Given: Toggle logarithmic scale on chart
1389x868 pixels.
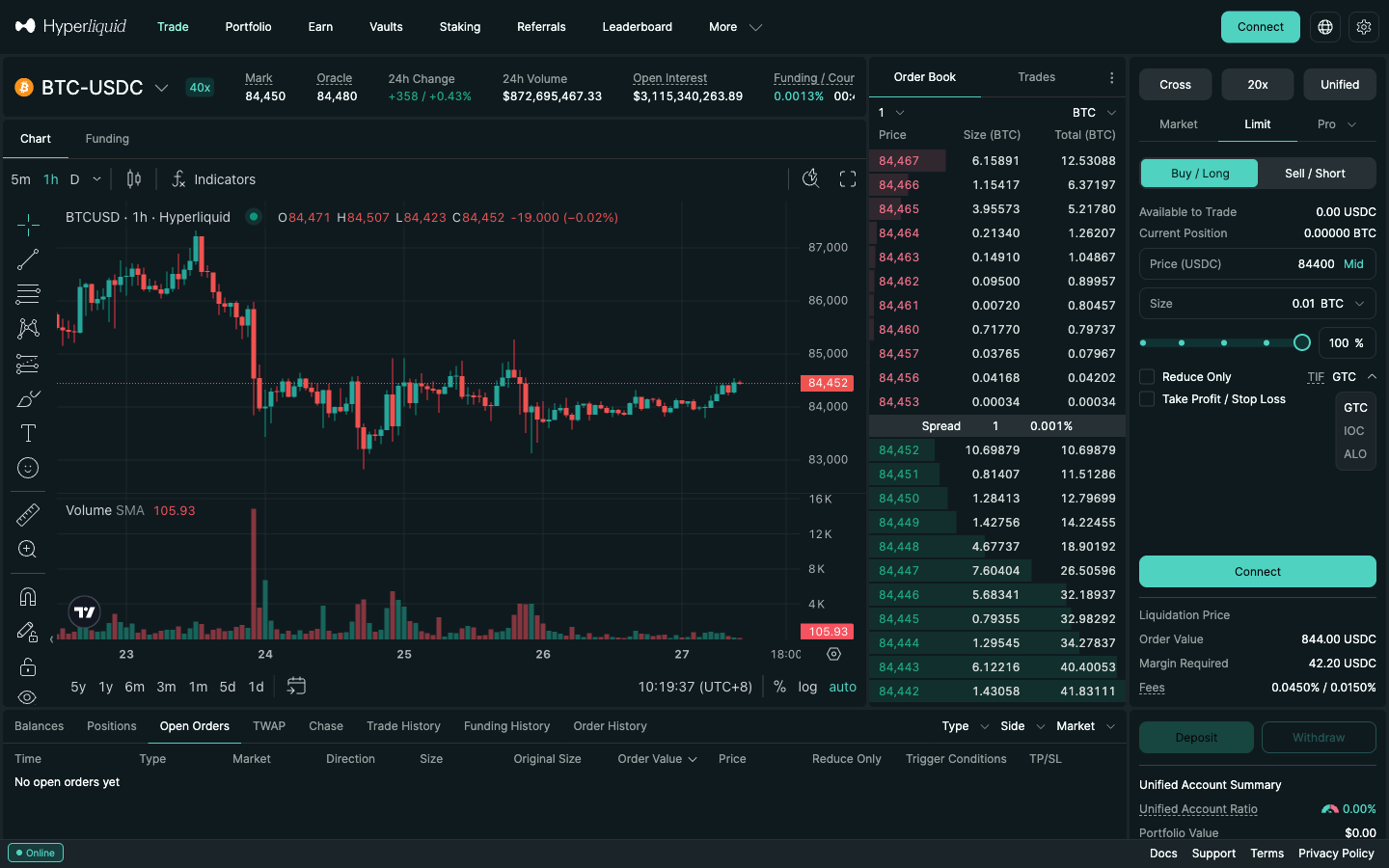Looking at the screenshot, I should tap(807, 687).
